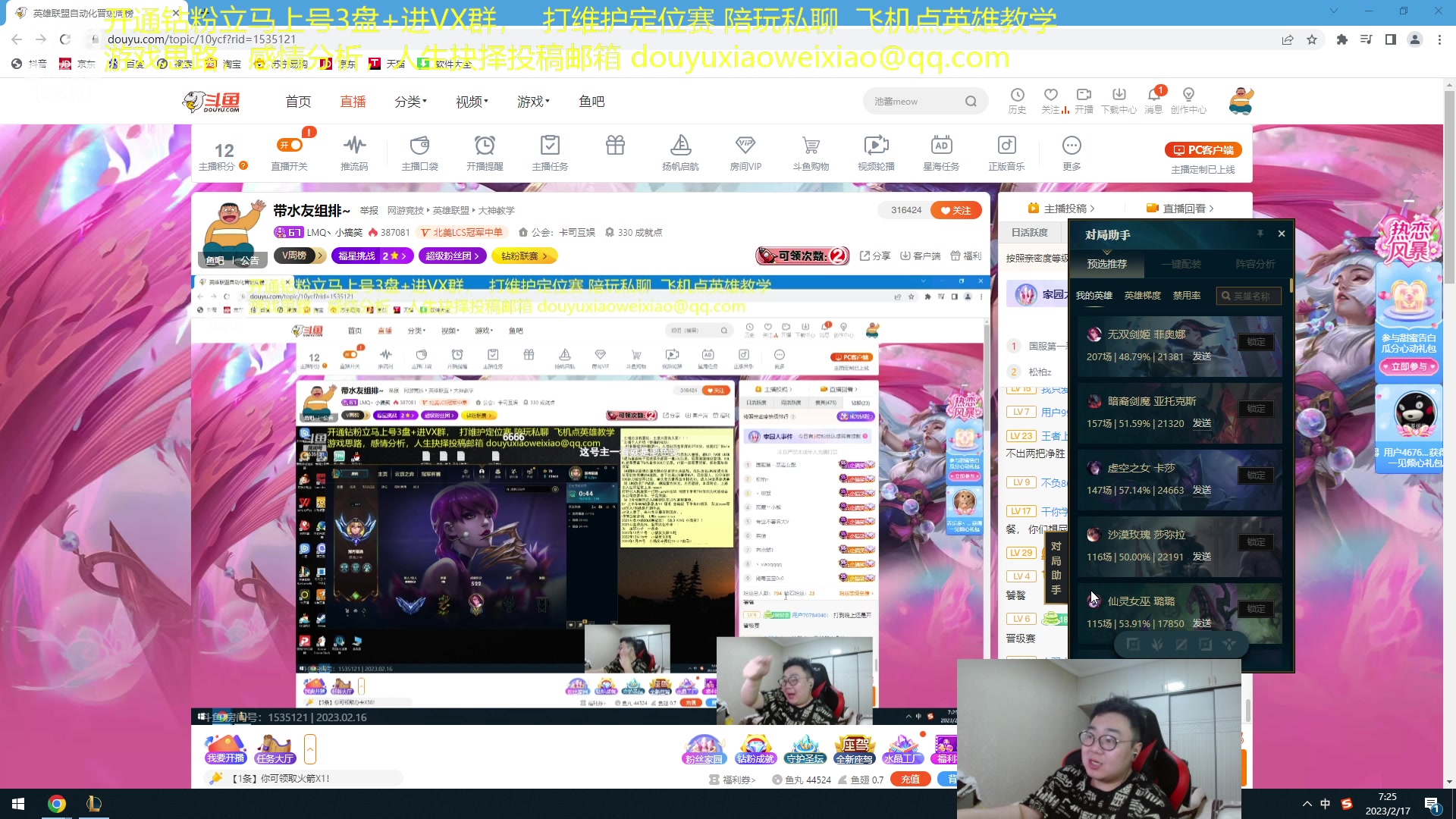Close the 对局助手 panel

(1282, 234)
